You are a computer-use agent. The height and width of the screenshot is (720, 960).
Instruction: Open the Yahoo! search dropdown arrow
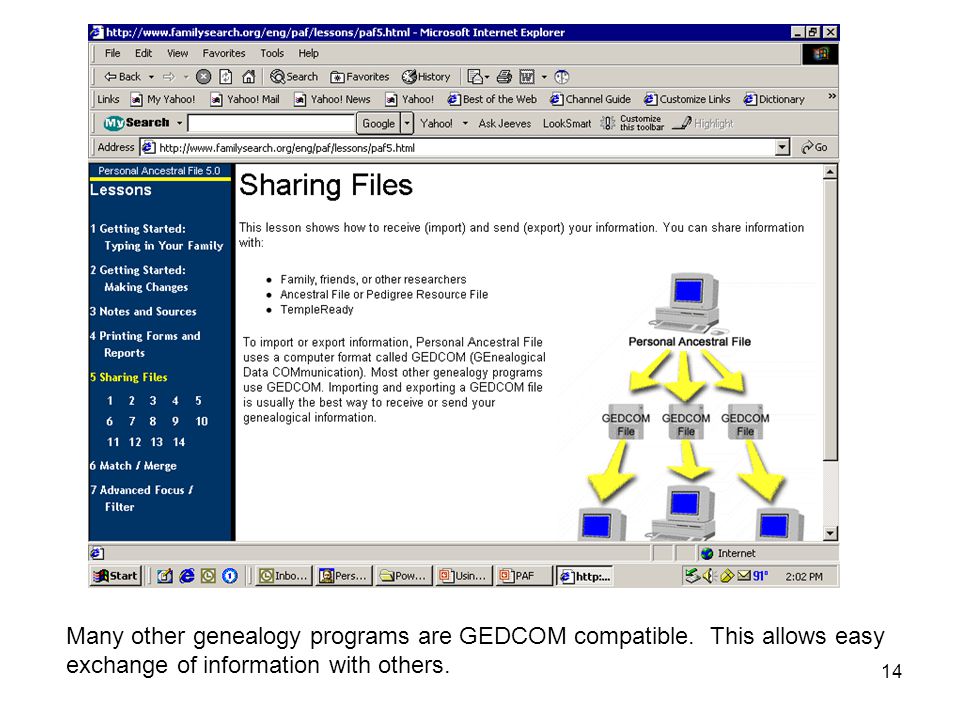coord(465,123)
